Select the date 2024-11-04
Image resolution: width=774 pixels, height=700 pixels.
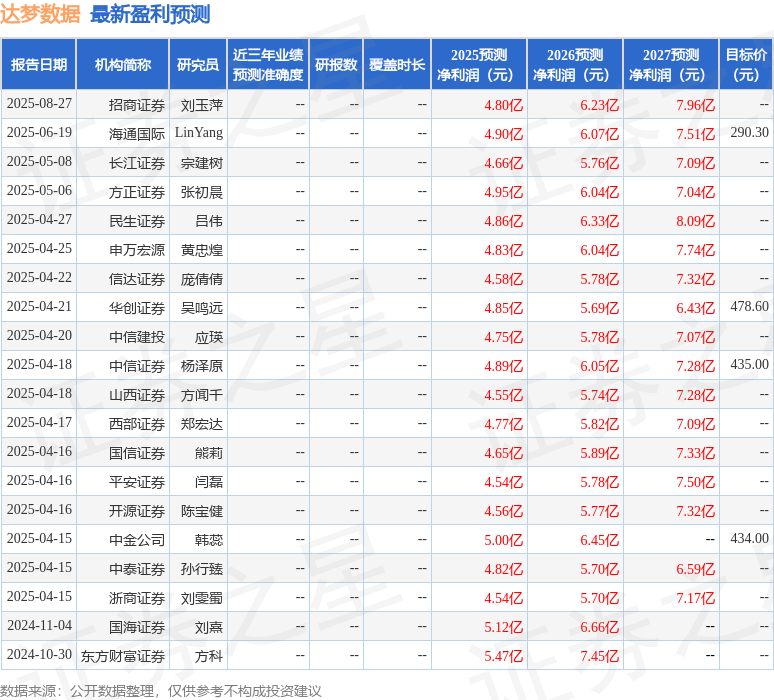(39, 625)
